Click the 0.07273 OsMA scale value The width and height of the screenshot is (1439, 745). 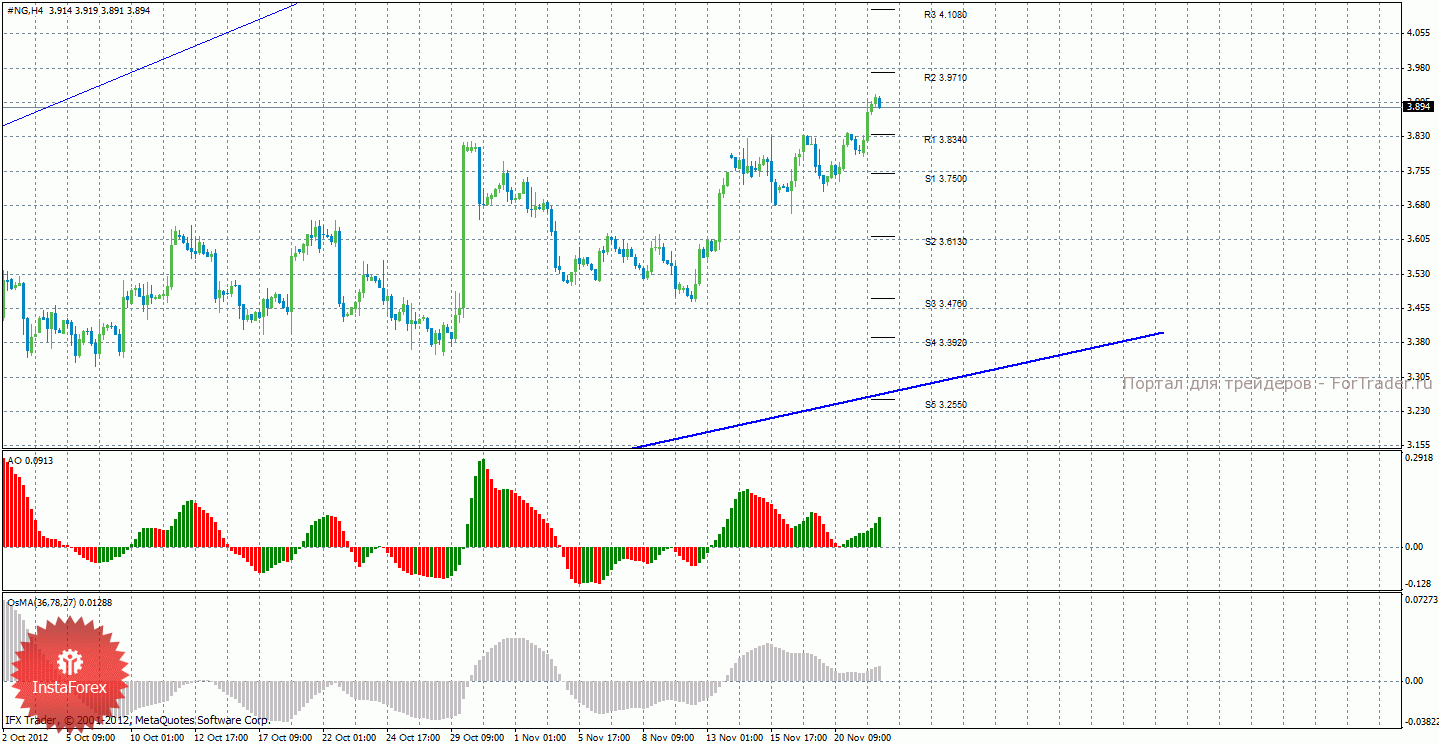point(1422,600)
